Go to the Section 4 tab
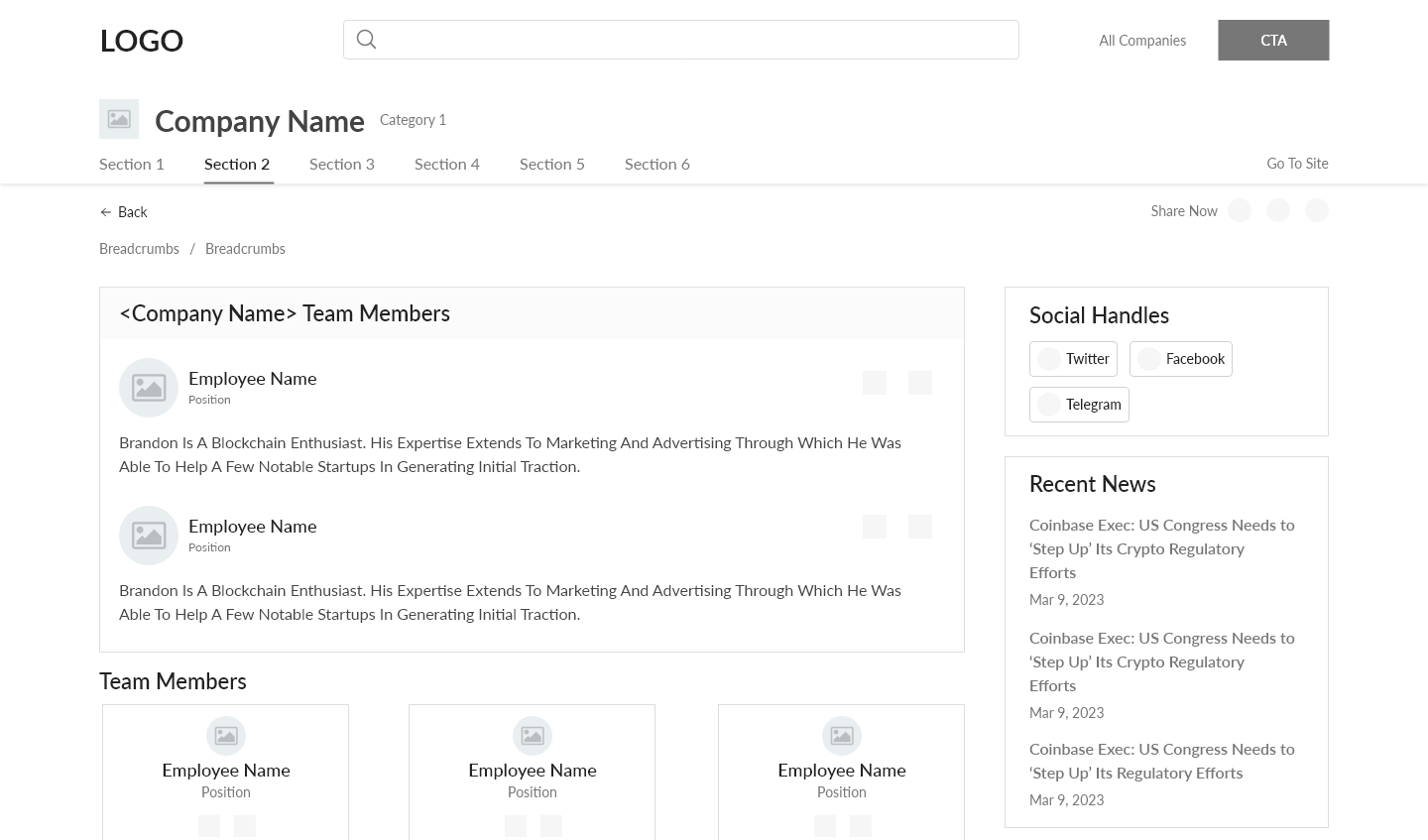 point(447,165)
